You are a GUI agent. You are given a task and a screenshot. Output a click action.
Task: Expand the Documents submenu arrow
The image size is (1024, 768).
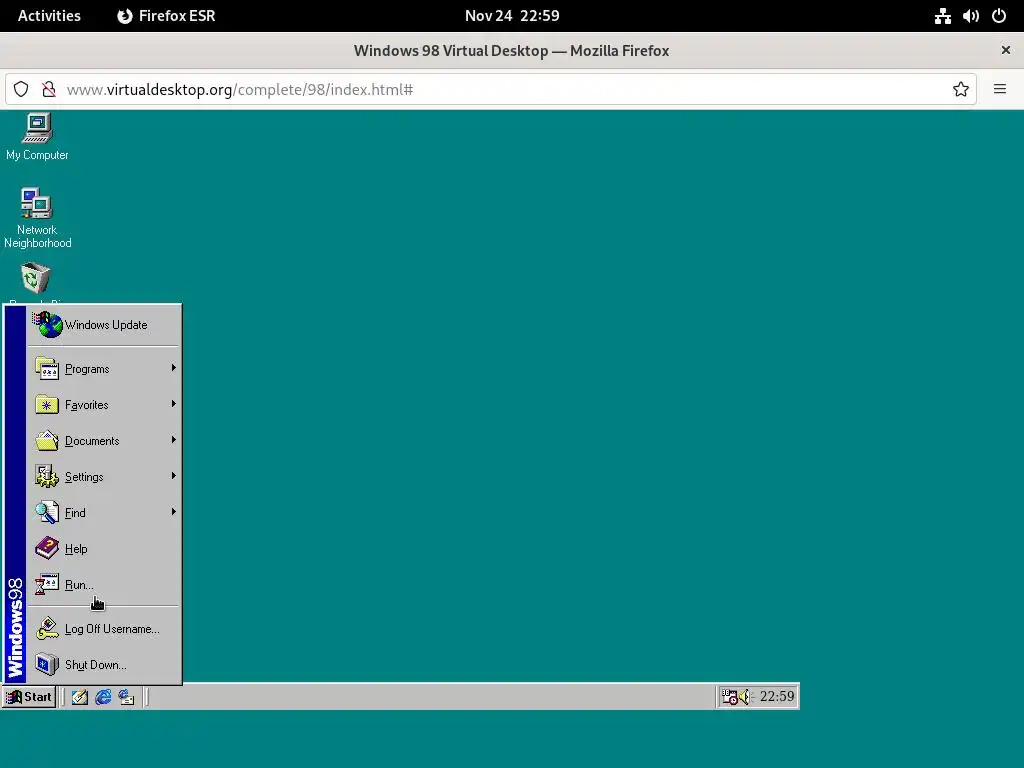(x=174, y=440)
